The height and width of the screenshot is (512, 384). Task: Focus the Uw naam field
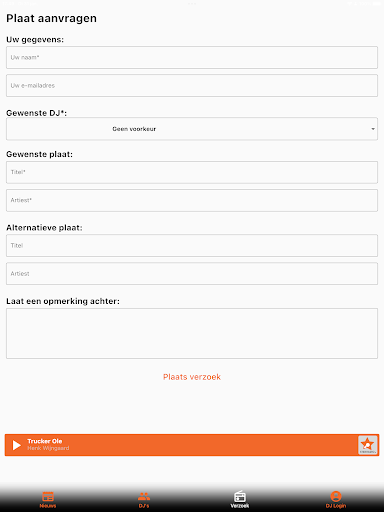(192, 58)
